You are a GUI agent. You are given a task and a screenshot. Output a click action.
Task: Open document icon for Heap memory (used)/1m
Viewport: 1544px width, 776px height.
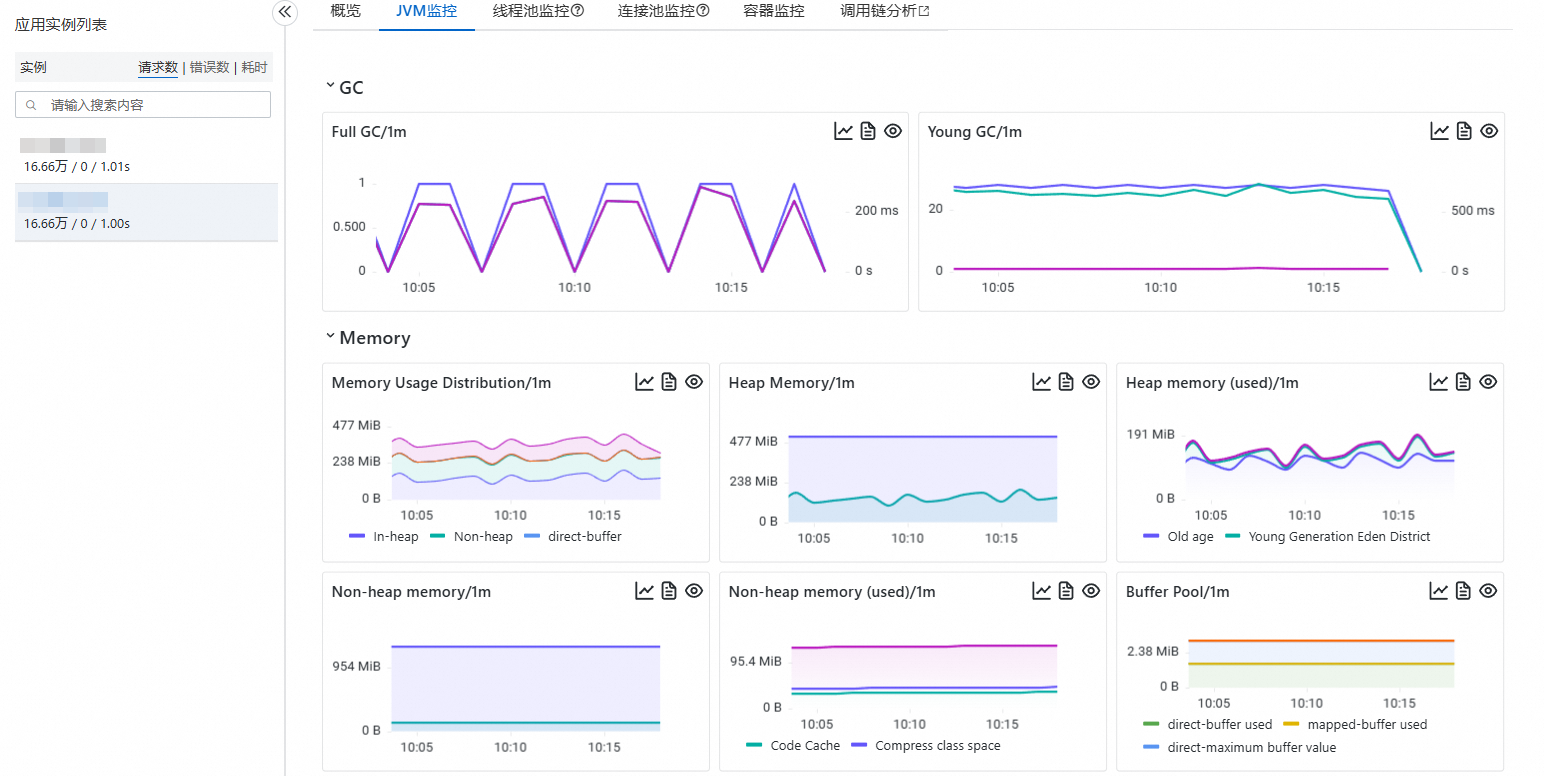click(1463, 382)
